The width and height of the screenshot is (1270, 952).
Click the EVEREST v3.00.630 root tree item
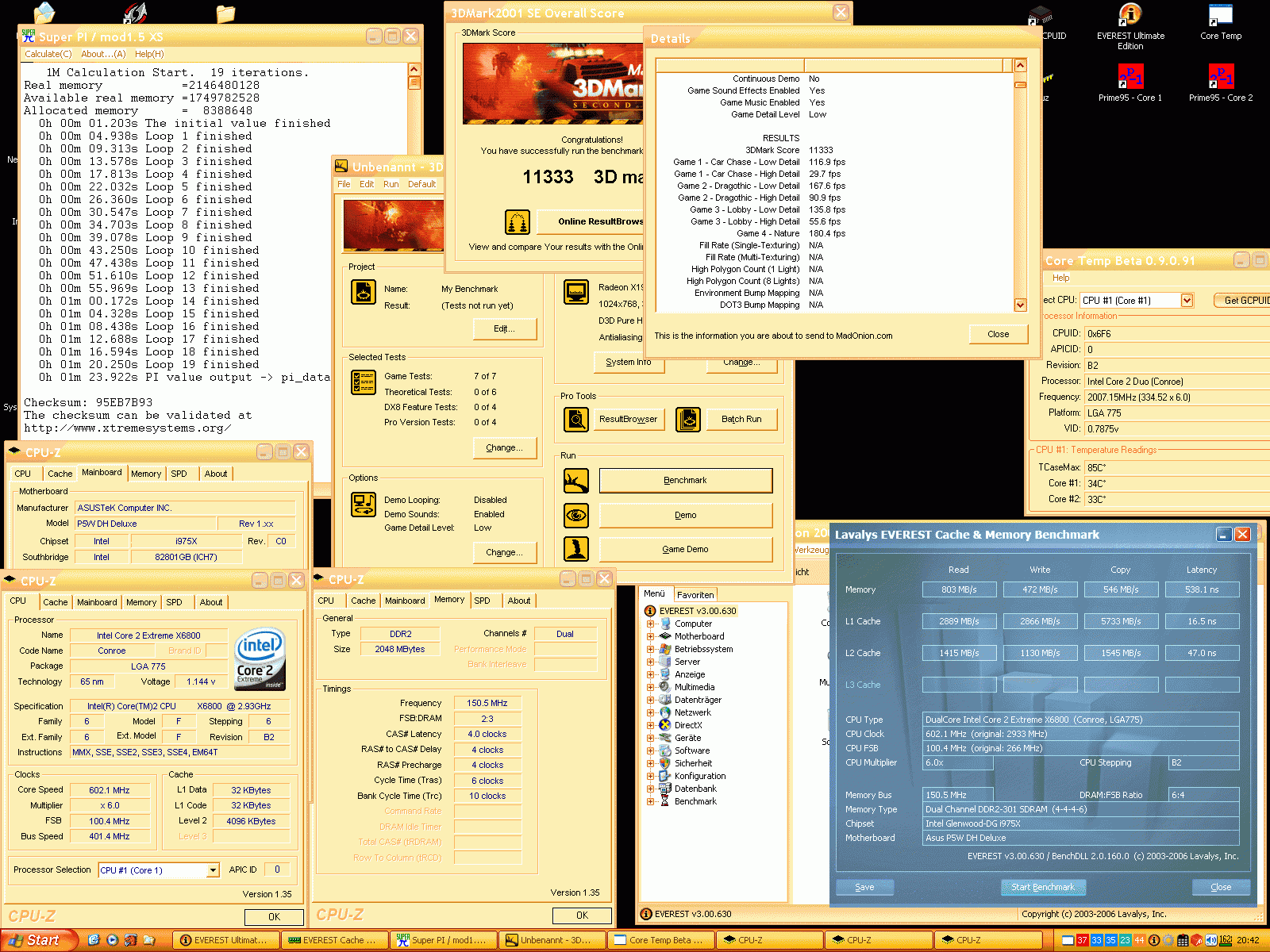(x=698, y=611)
